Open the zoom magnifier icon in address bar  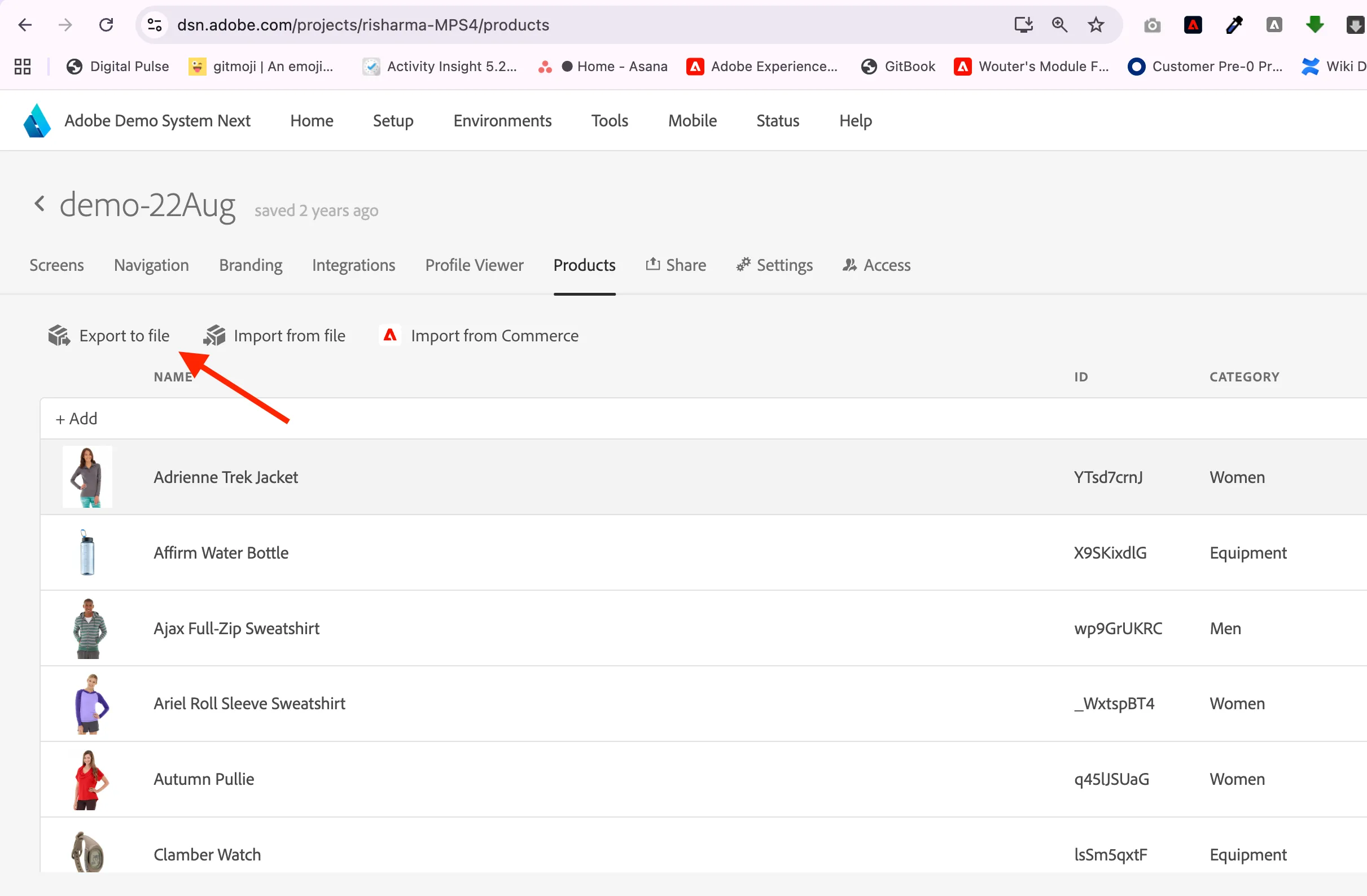(1060, 25)
